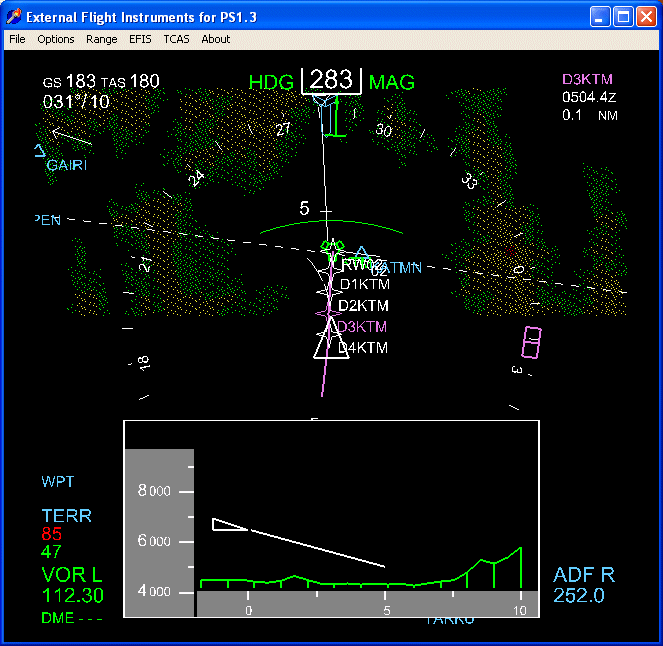The image size is (663, 646).
Task: Click the GAIRI waypoint triangle
Action: point(39,151)
